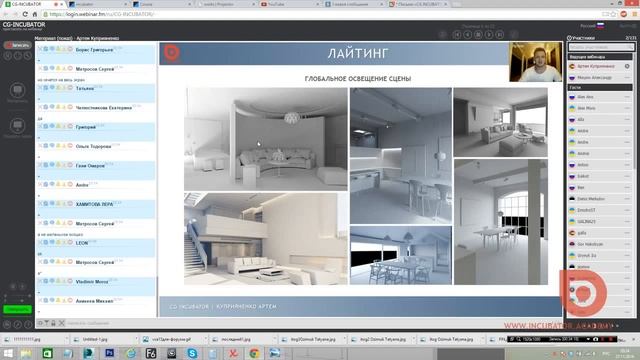
Task: Open downloaded file Untitled-1.jpg
Action: coord(95,340)
